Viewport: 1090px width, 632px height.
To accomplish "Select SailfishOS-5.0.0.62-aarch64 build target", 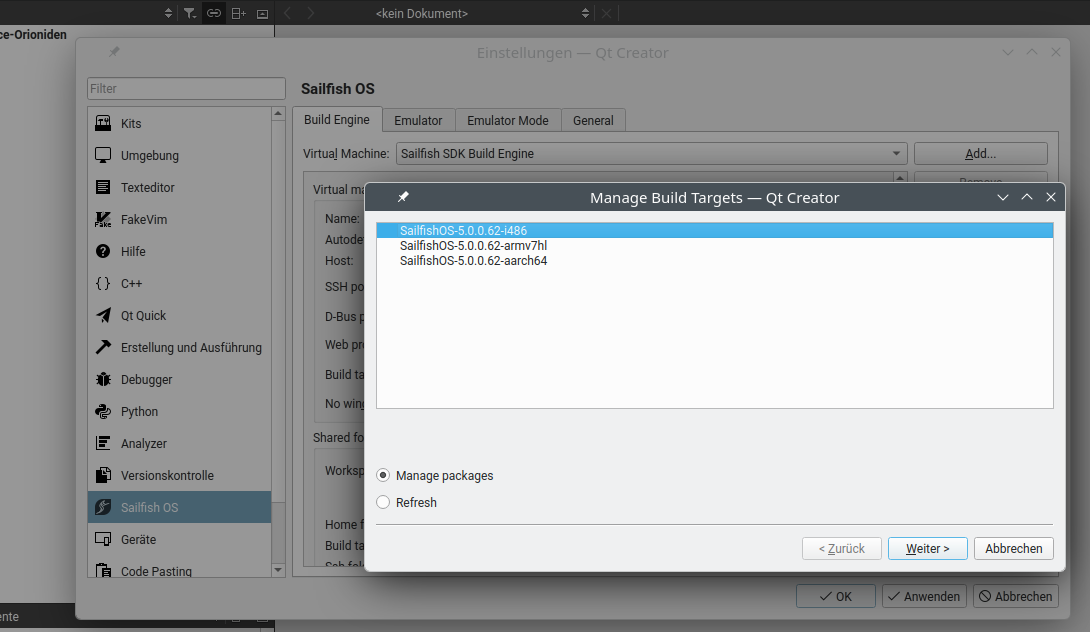I will pos(473,261).
